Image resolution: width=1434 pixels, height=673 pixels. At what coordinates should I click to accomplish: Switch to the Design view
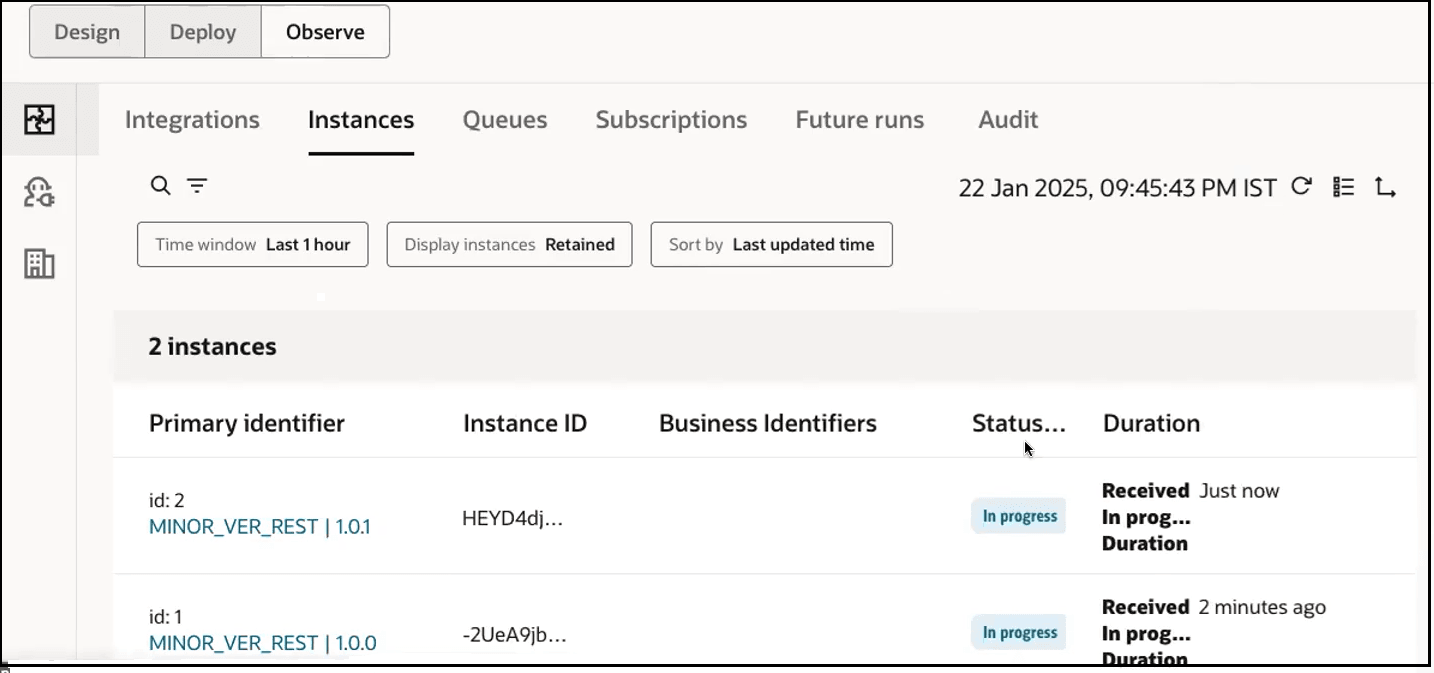86,31
